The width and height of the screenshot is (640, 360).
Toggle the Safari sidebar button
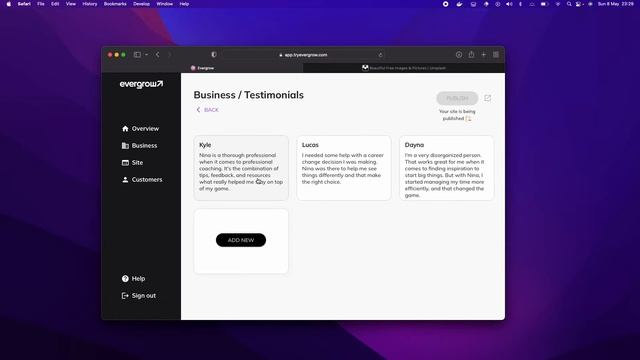(x=137, y=55)
